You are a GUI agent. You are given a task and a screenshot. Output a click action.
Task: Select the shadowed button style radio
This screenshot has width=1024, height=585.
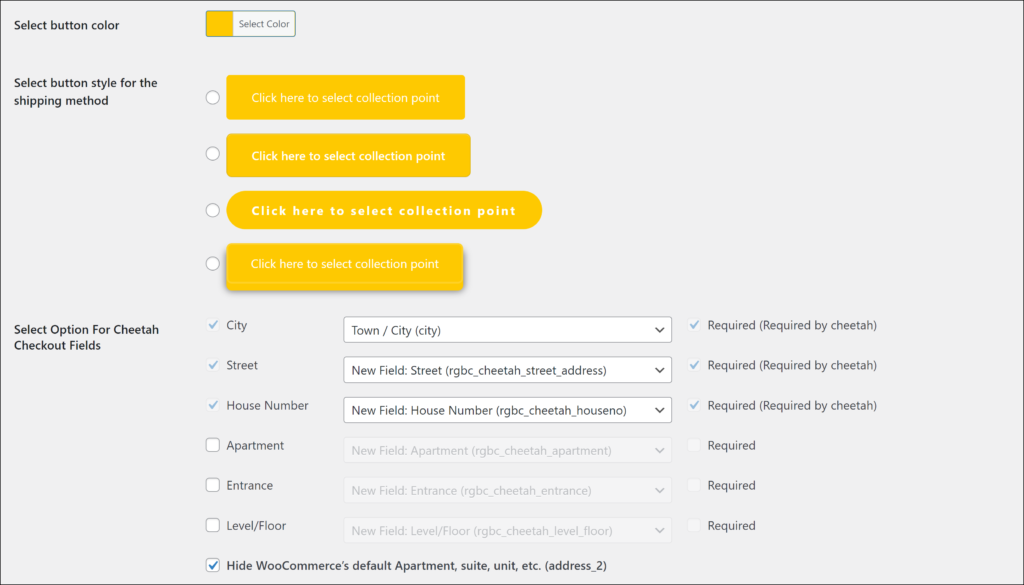[212, 264]
